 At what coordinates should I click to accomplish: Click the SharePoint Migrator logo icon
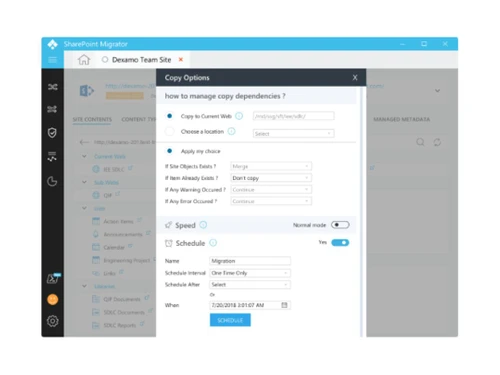click(52, 44)
